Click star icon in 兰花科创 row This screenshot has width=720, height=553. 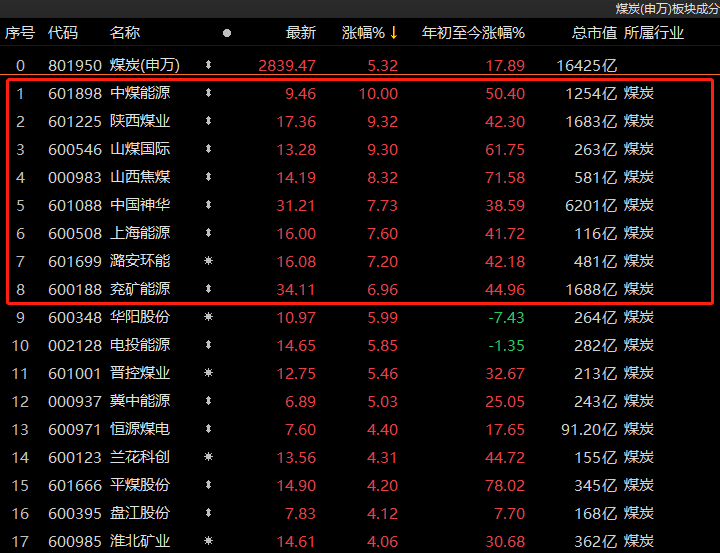[208, 457]
